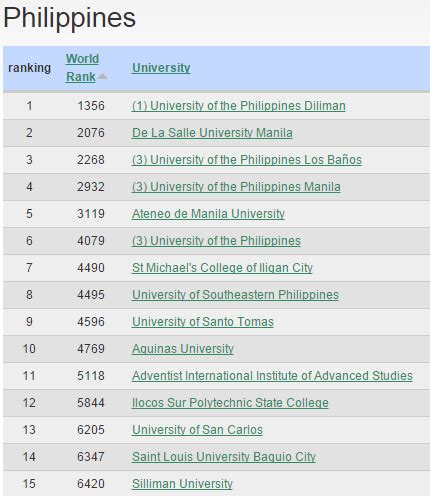Open the rank 6 University of the Philippines link
Screen dimensions: 430x496
pyautogui.click(x=216, y=241)
